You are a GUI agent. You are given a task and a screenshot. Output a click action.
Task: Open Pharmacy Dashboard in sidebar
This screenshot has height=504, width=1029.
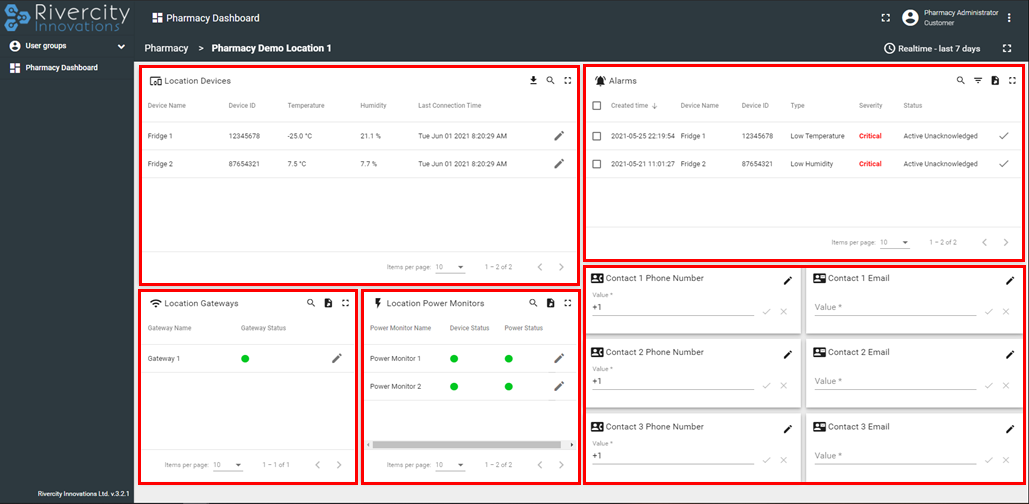pyautogui.click(x=61, y=68)
